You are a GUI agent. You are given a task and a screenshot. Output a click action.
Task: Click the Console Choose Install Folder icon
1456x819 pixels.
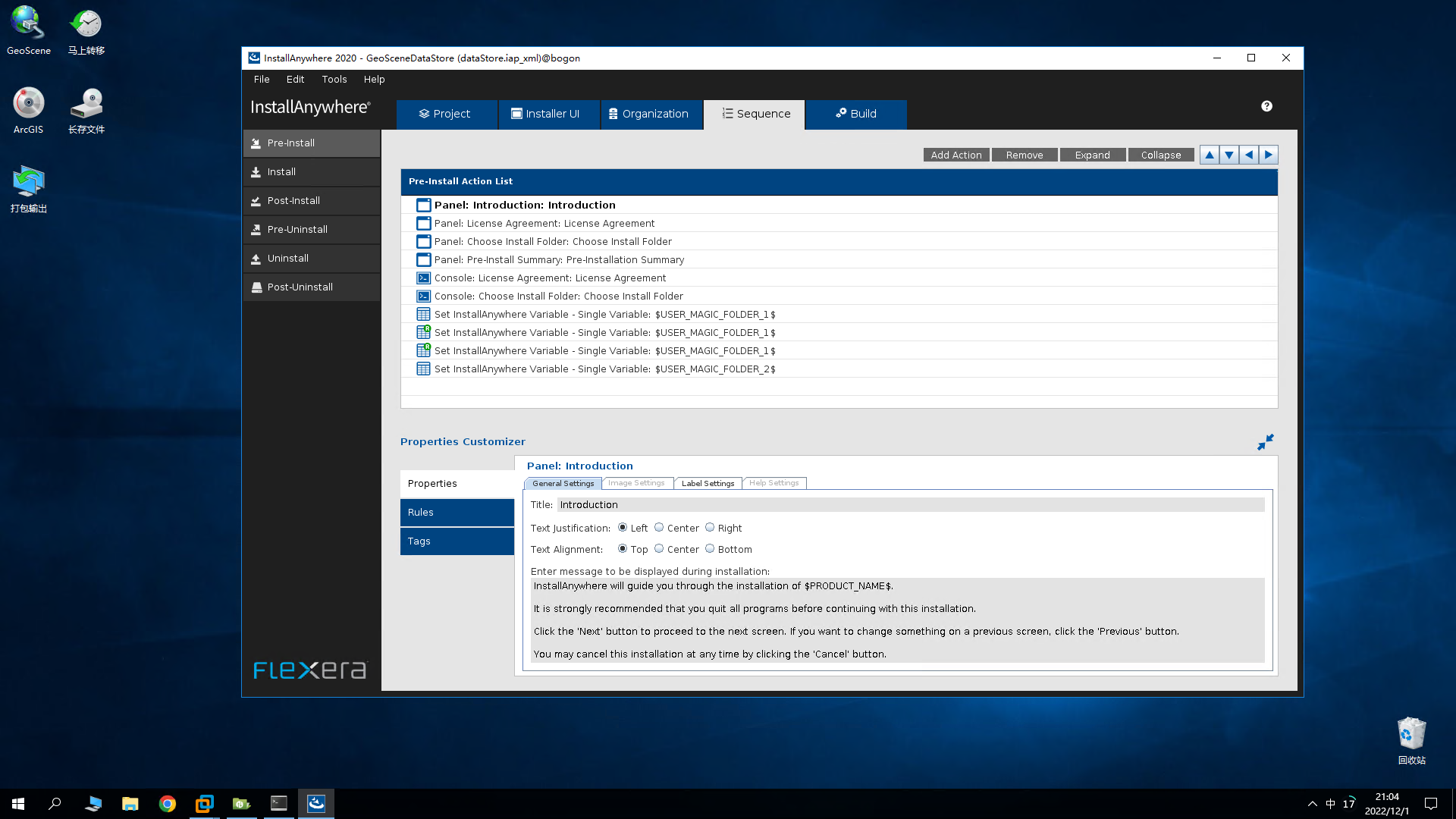424,297
